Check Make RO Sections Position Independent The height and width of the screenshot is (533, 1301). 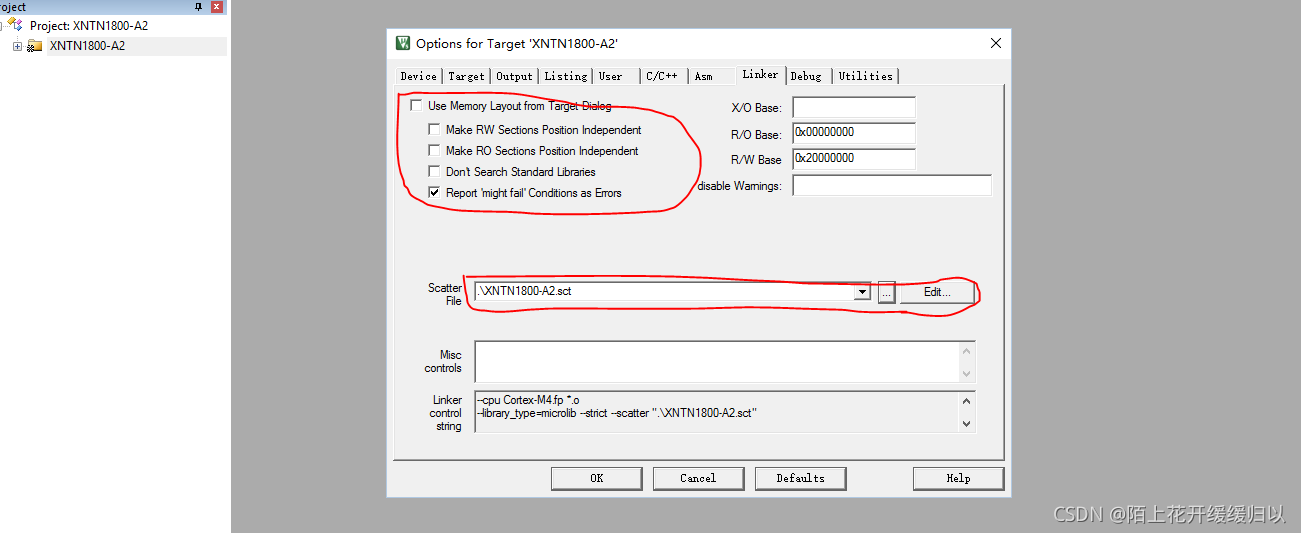pos(434,150)
